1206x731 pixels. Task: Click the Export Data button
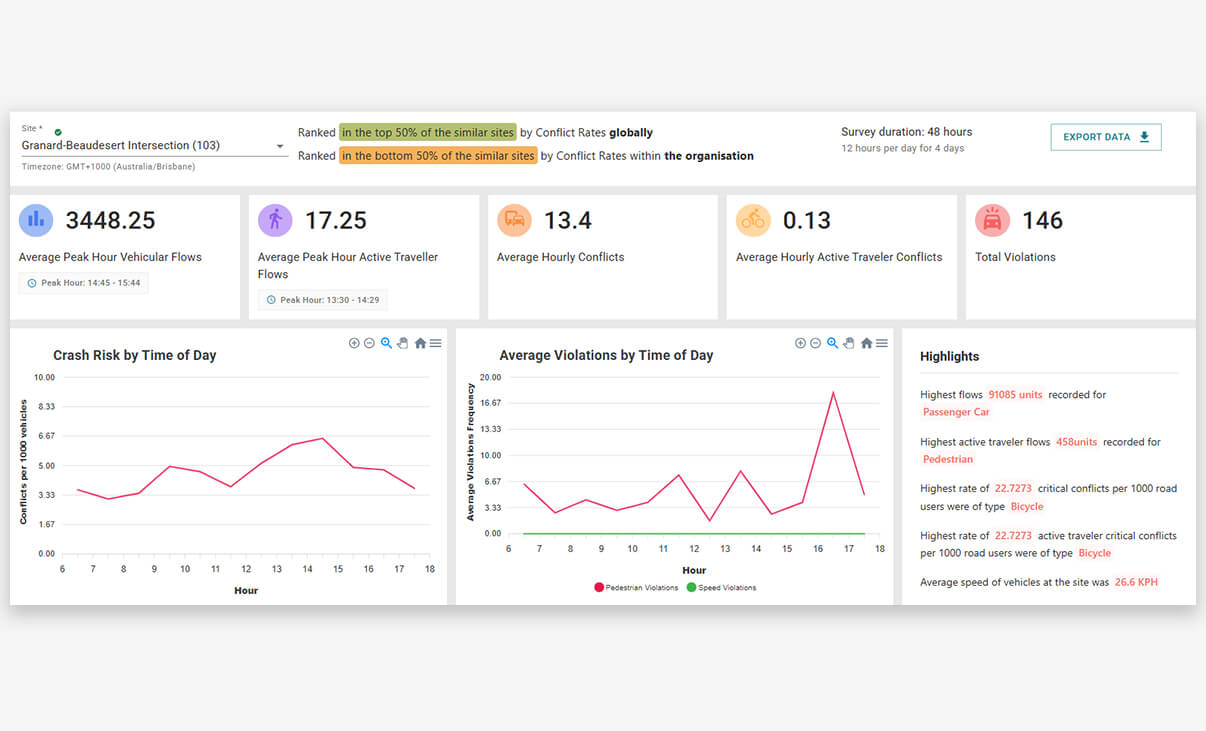[1105, 137]
